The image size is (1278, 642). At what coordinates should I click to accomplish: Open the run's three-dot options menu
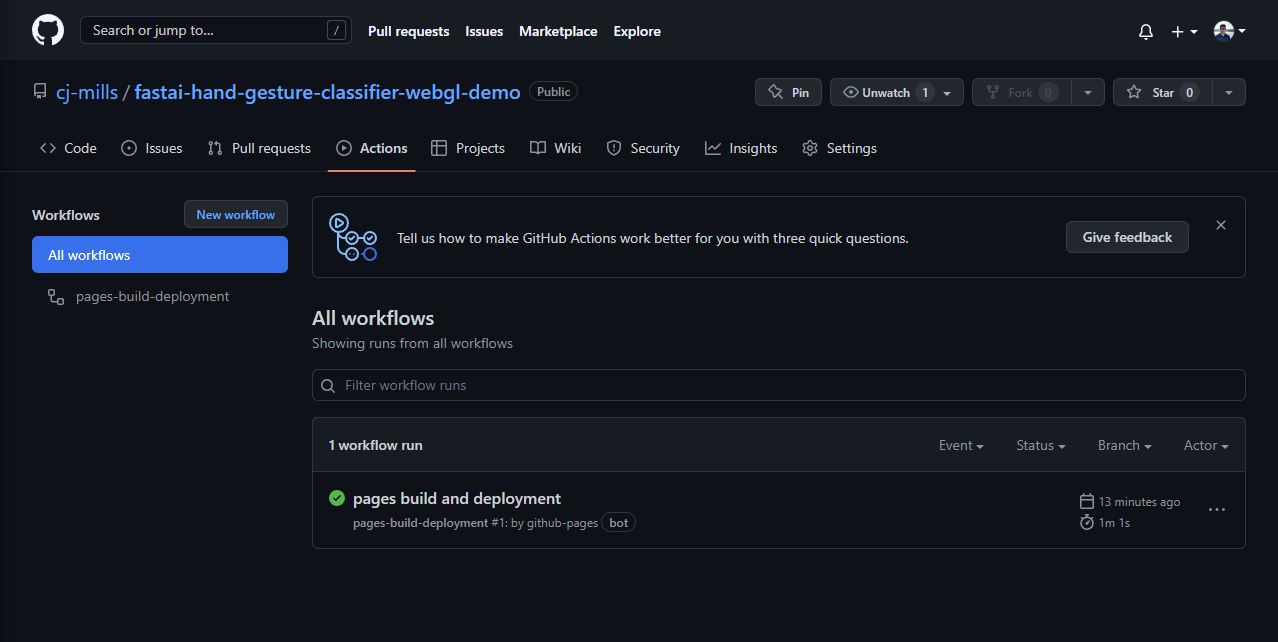click(1216, 510)
